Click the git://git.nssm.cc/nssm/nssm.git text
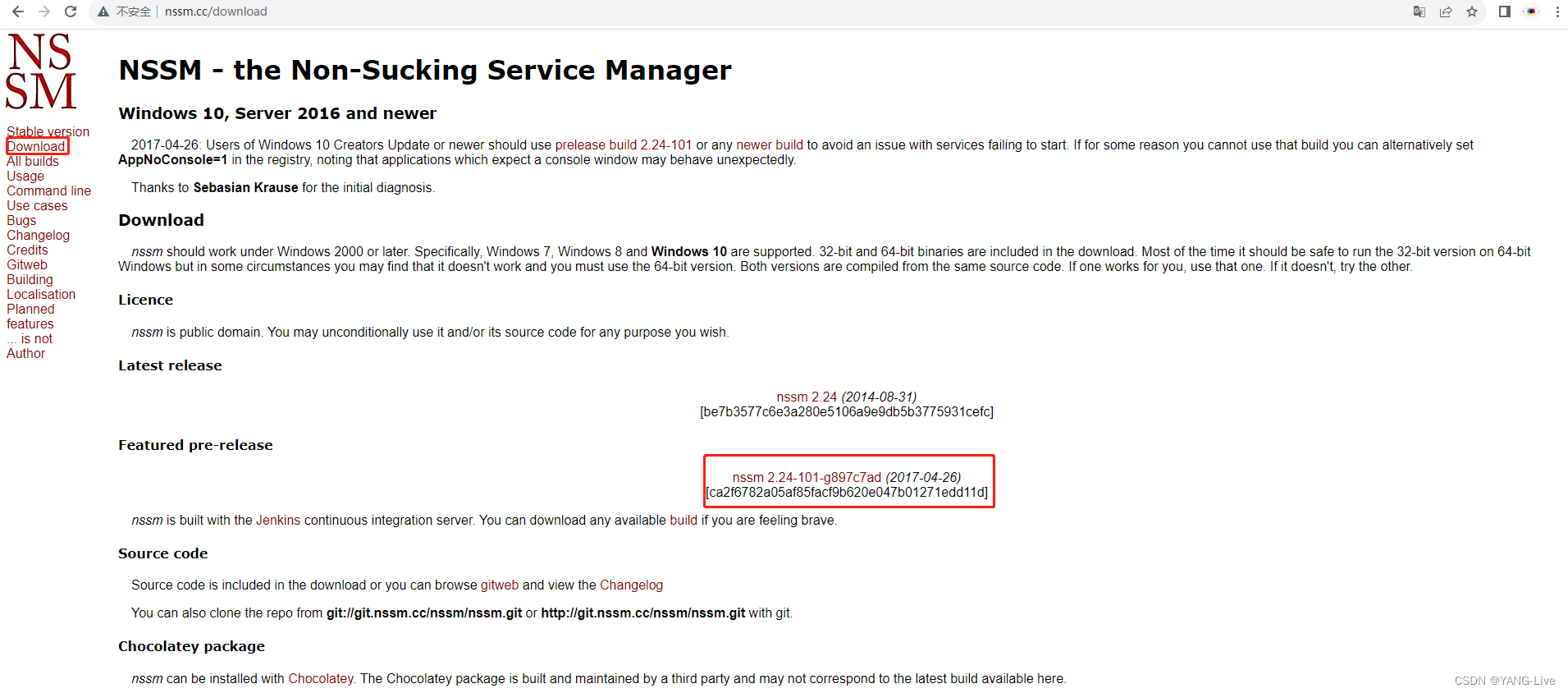 pyautogui.click(x=424, y=613)
